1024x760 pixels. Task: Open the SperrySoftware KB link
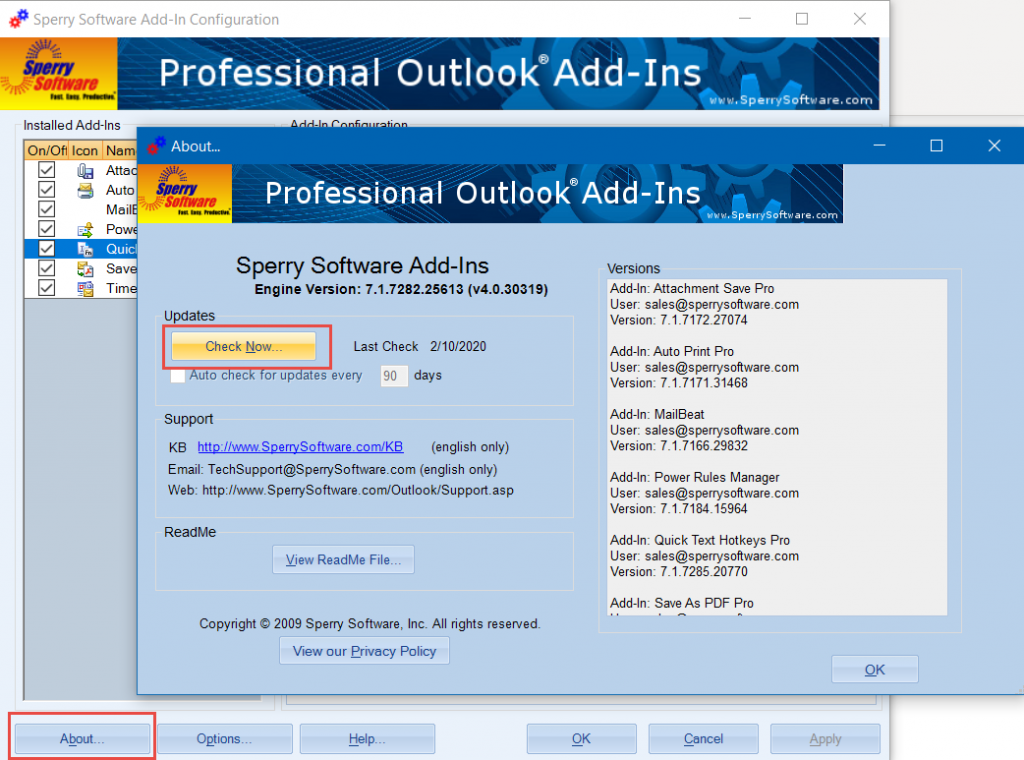299,447
